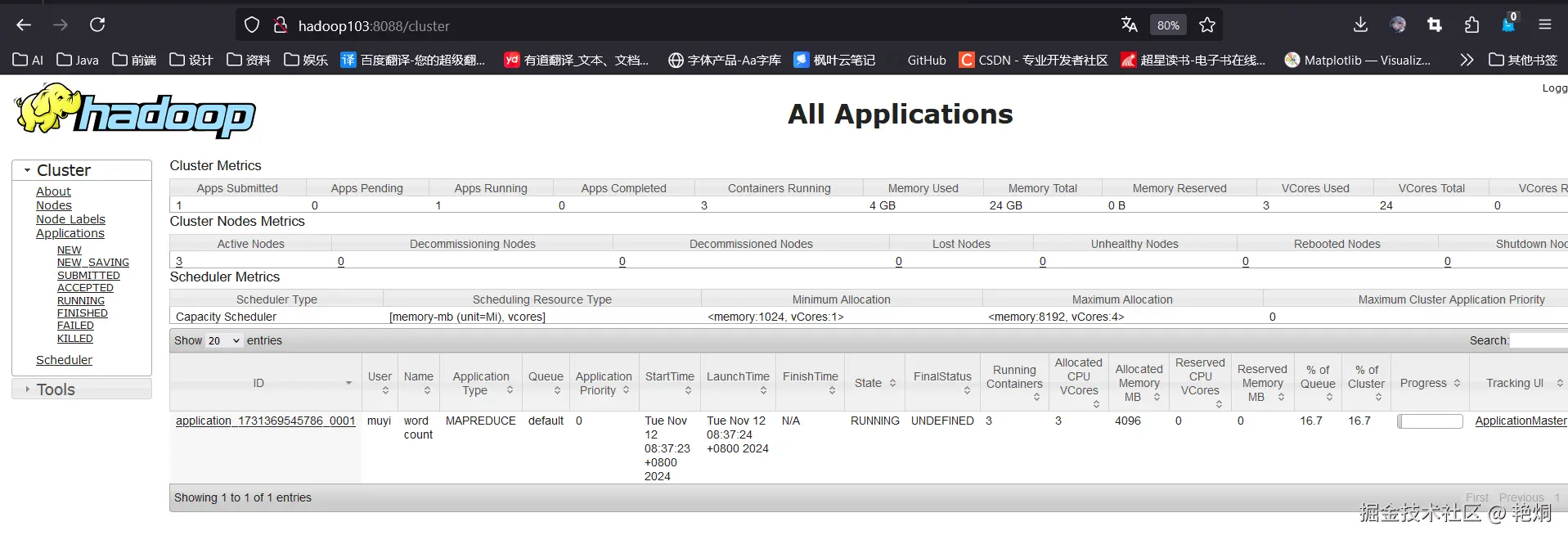
Task: Click the Hadoop elephant logo
Action: pos(135,110)
